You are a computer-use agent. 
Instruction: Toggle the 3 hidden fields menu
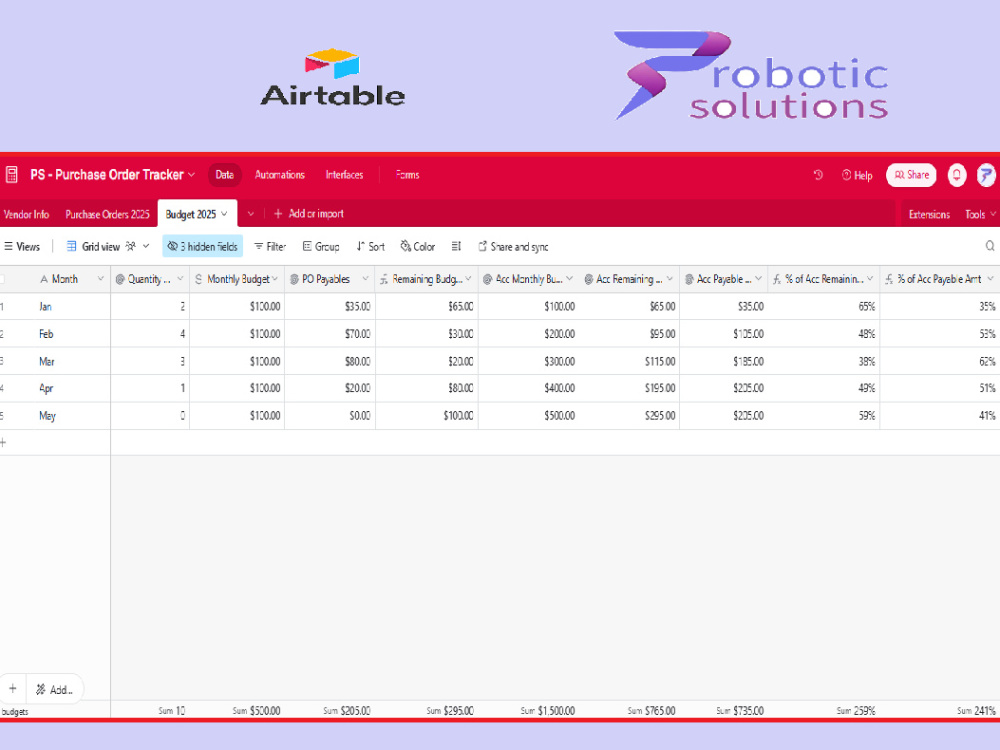[203, 246]
